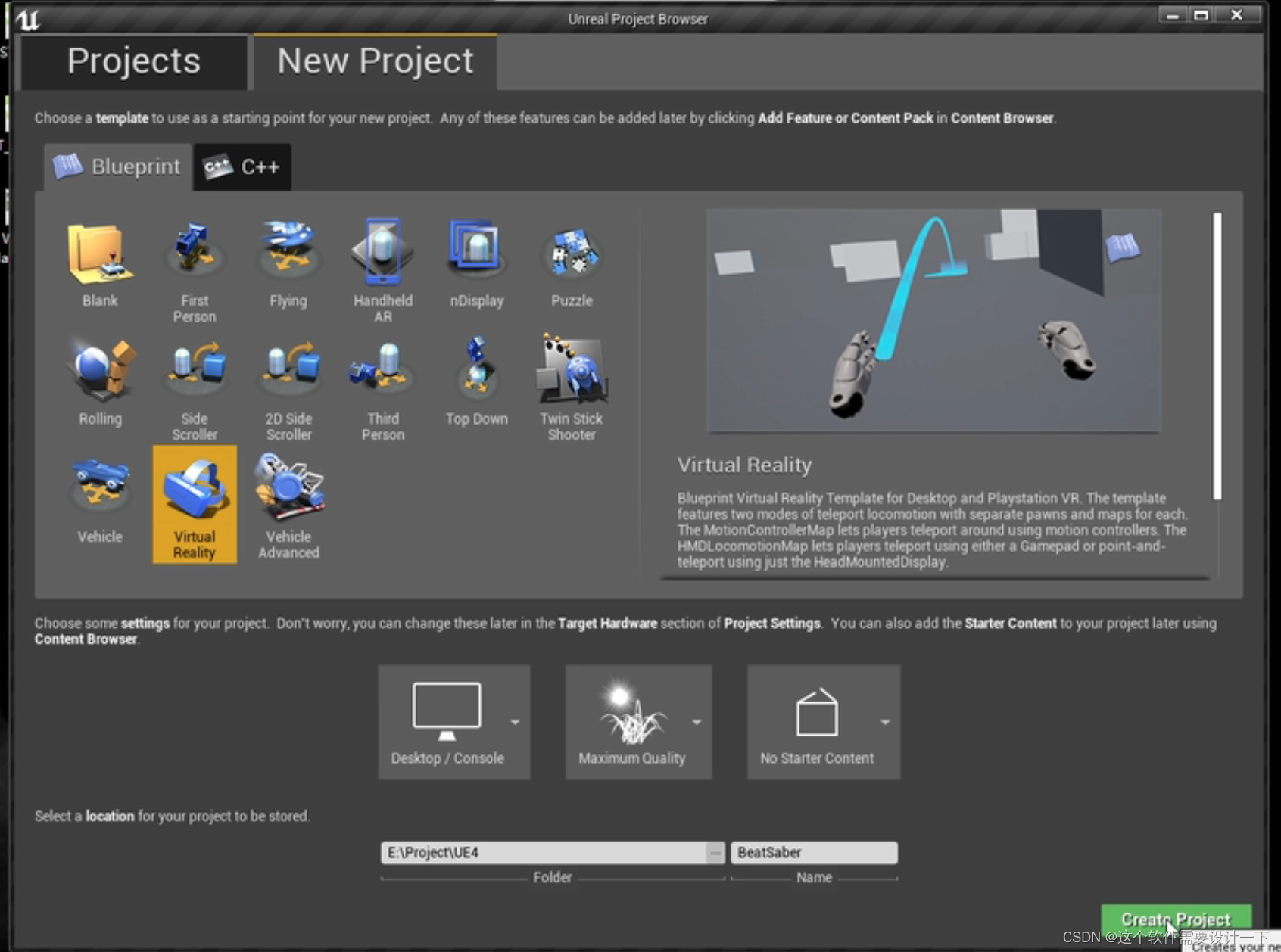Click the Create Project button
The height and width of the screenshot is (952, 1281).
[x=1176, y=919]
